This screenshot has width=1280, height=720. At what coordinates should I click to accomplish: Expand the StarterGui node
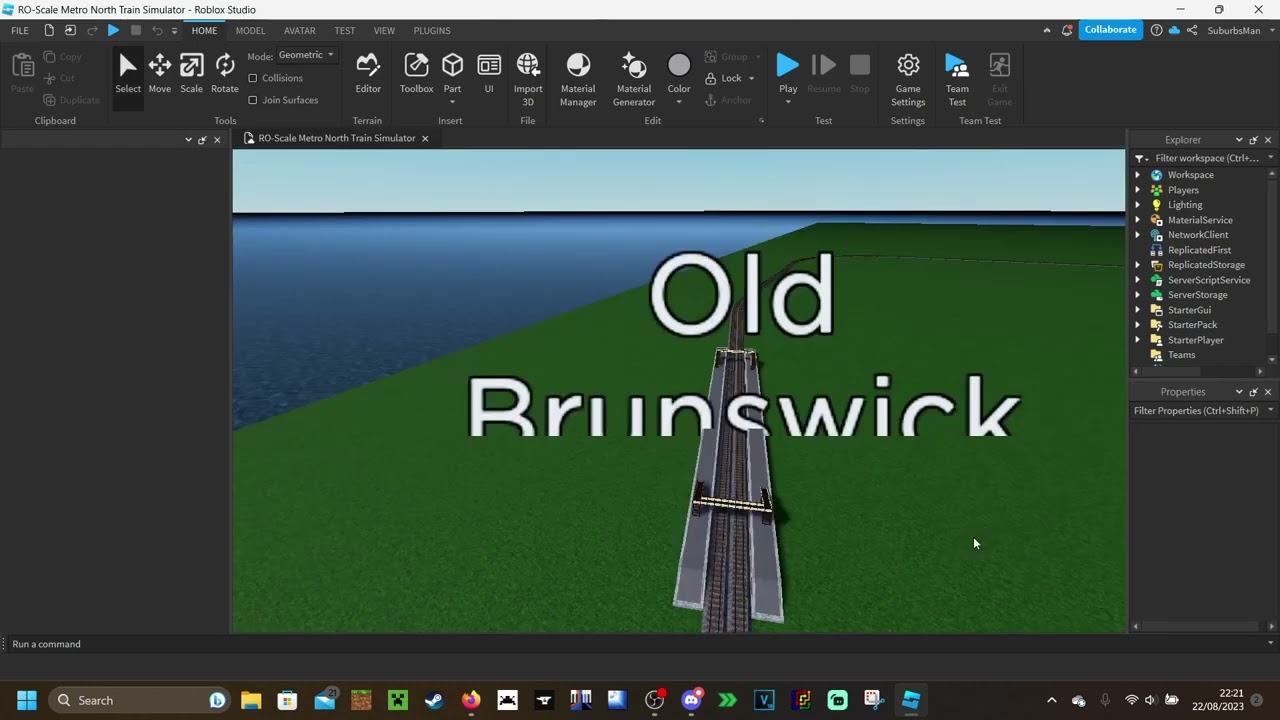pos(1137,310)
